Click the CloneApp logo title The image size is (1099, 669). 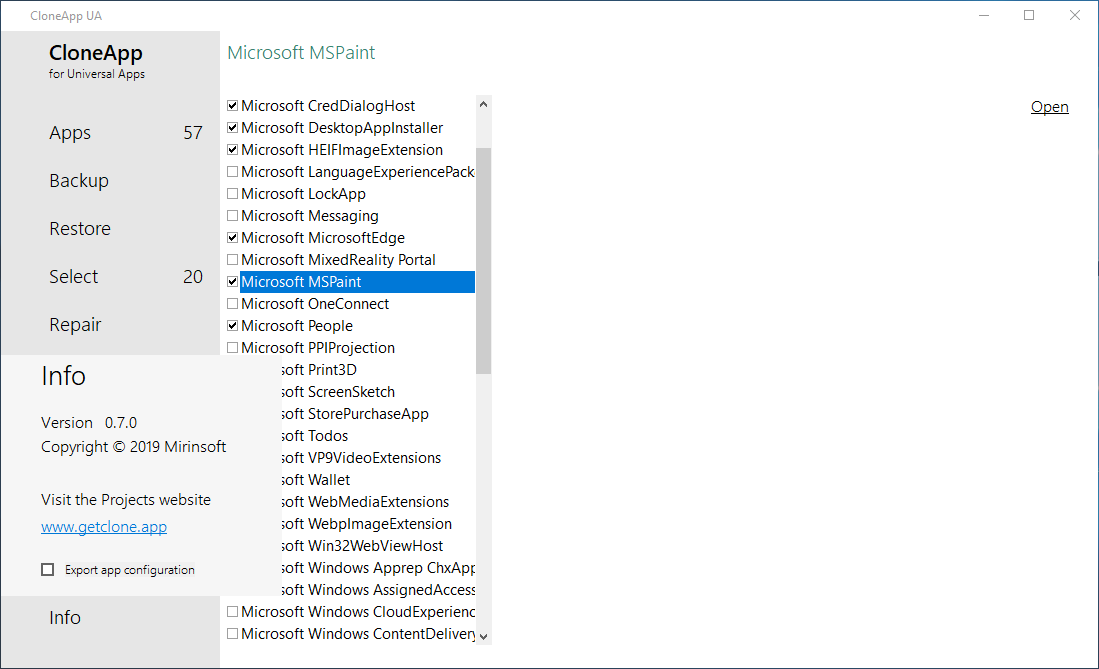point(96,53)
